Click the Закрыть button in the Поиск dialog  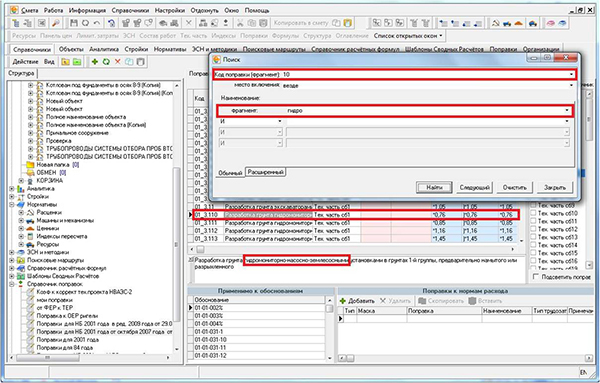554,187
